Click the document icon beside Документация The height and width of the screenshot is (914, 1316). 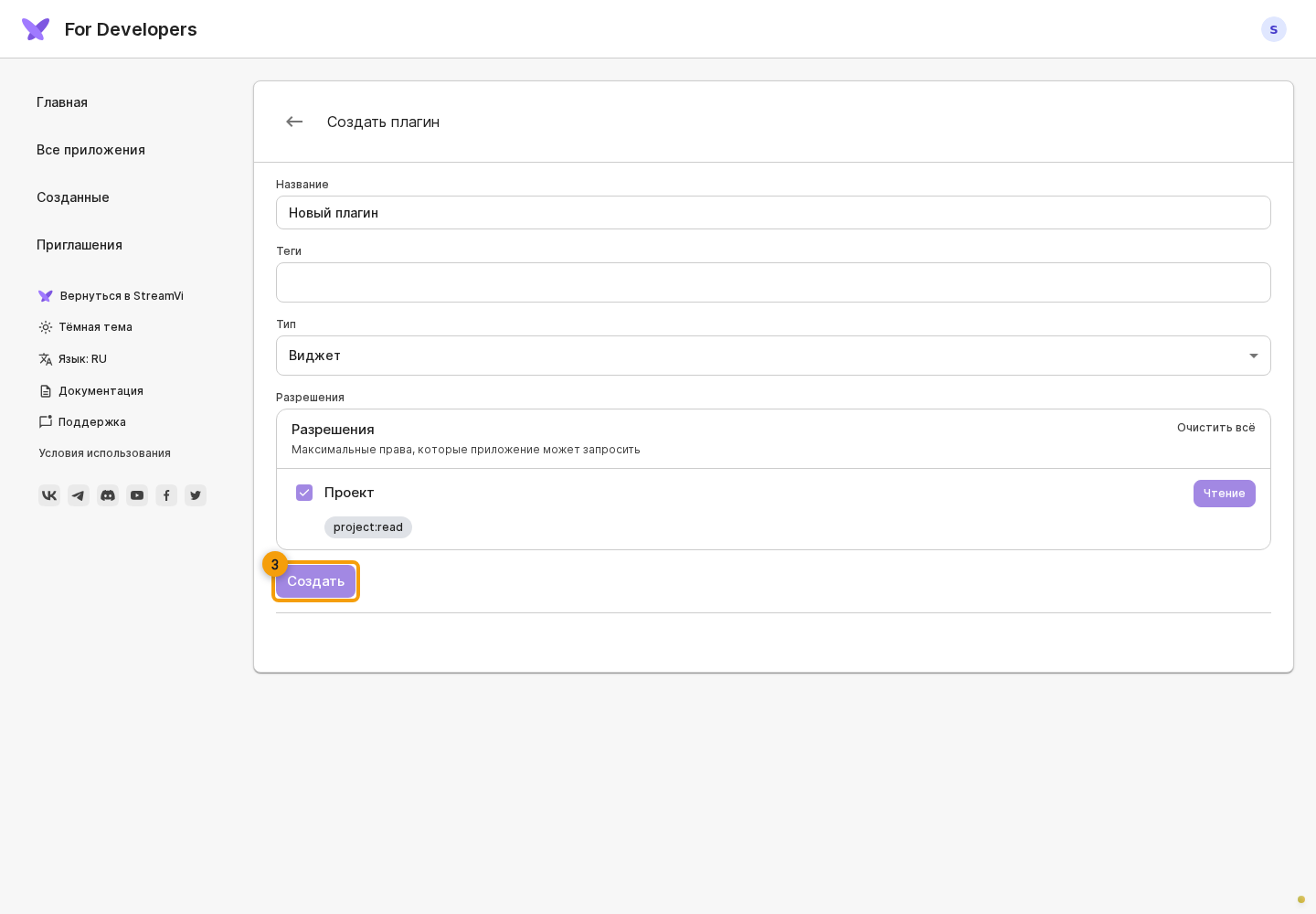(46, 391)
